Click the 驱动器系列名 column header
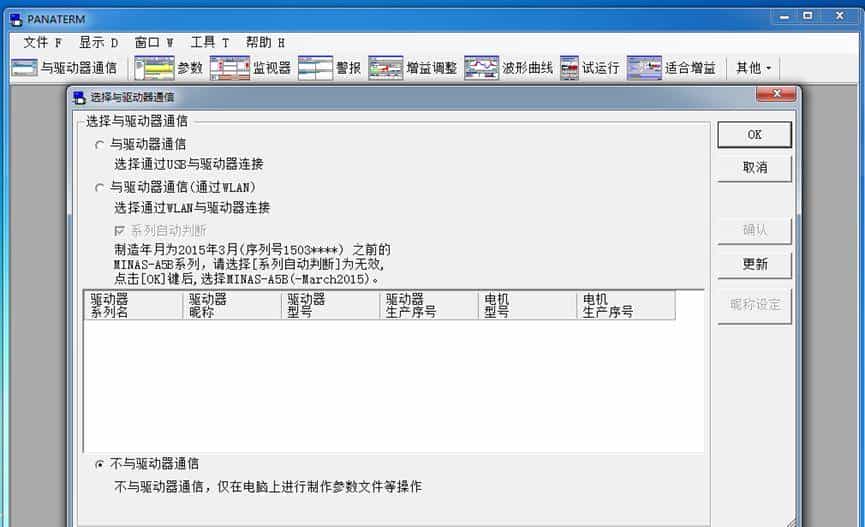This screenshot has height=527, width=865. coord(133,305)
